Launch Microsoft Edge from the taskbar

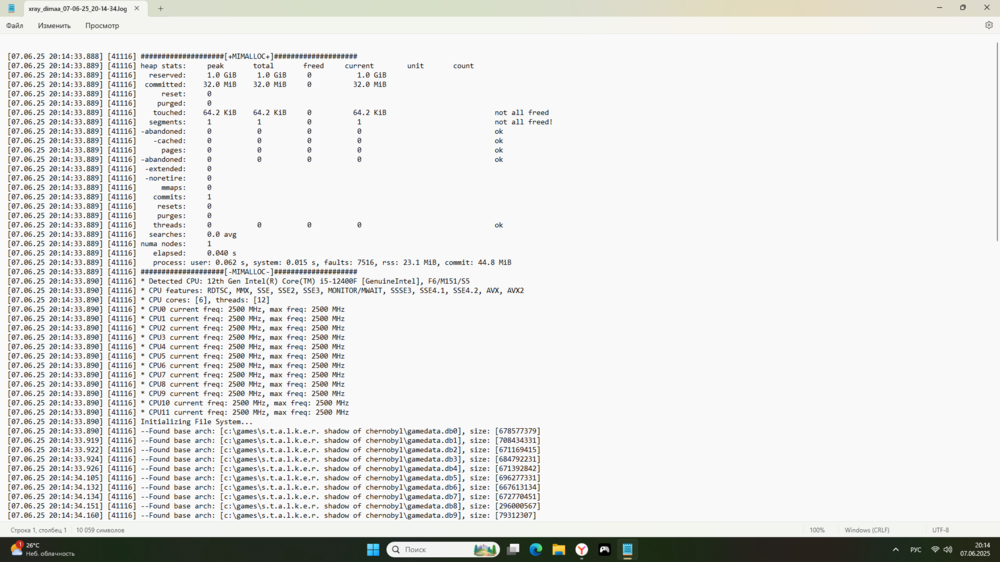pyautogui.click(x=536, y=549)
